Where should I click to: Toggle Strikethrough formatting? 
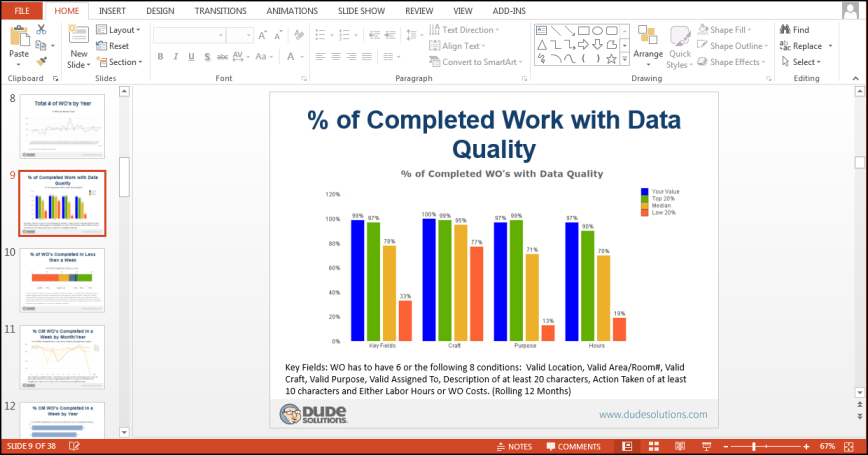pyautogui.click(x=223, y=56)
